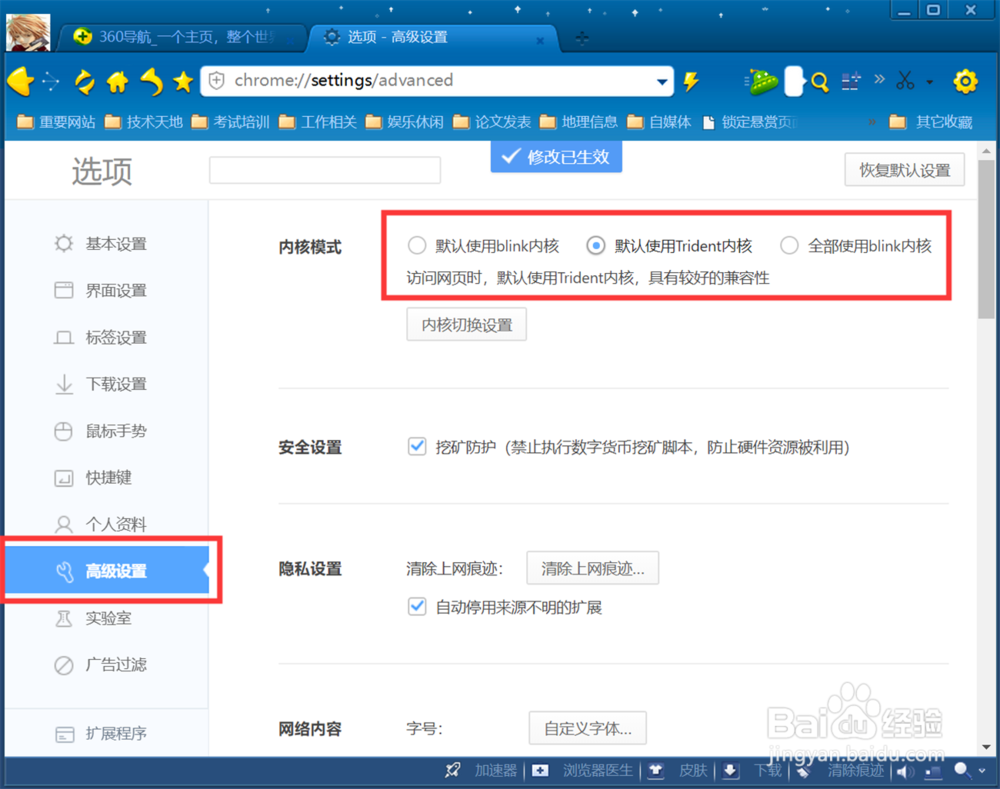Image resolution: width=1000 pixels, height=789 pixels.
Task: Click the scissors screenshot tool
Action: coord(905,80)
